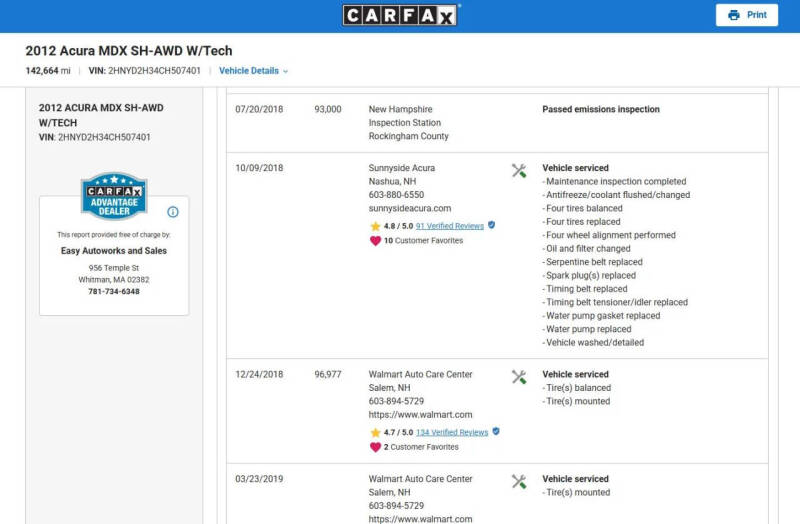Click verified shield icon after 134 Verified Reviews
800x524 pixels.
pyautogui.click(x=496, y=431)
